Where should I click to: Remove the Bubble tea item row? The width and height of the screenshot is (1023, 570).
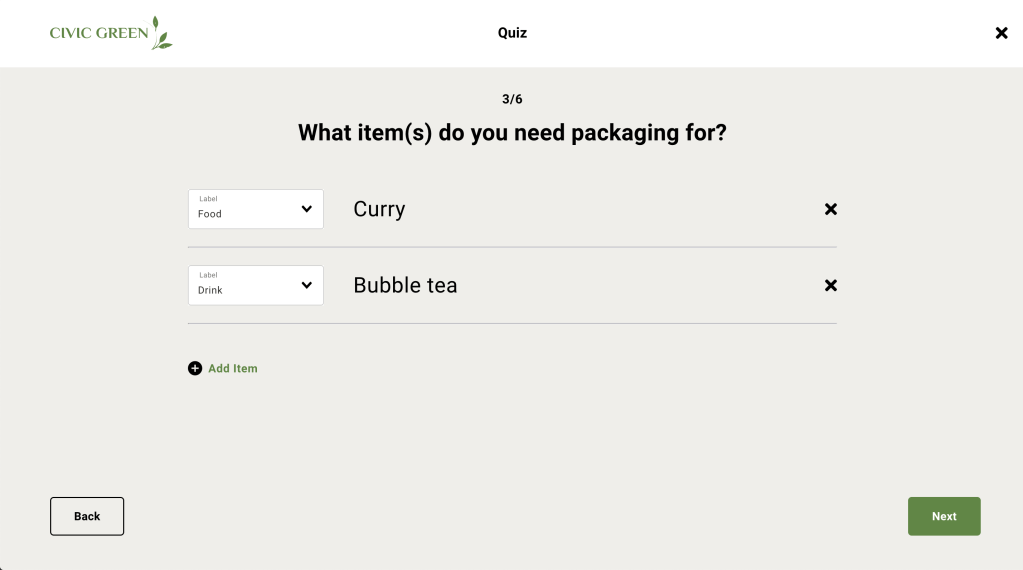click(x=830, y=285)
